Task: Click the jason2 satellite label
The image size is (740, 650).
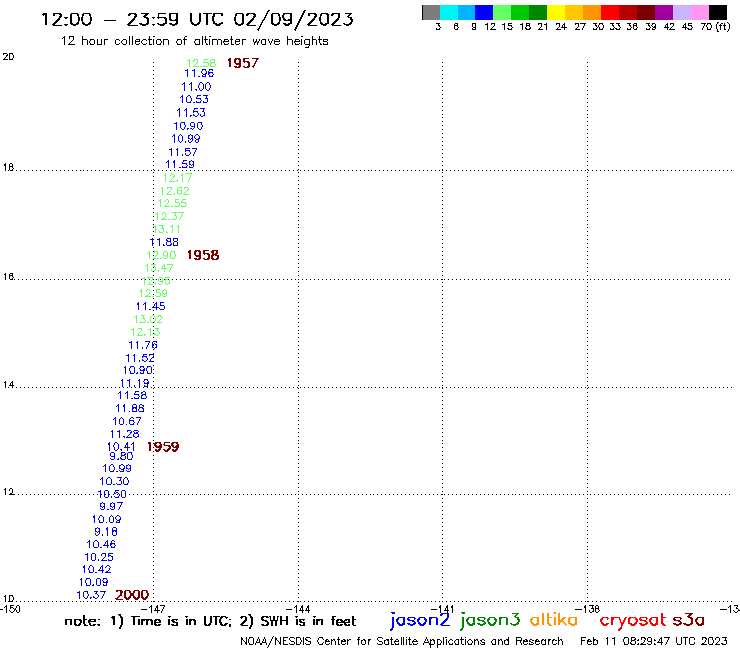Action: pyautogui.click(x=420, y=620)
